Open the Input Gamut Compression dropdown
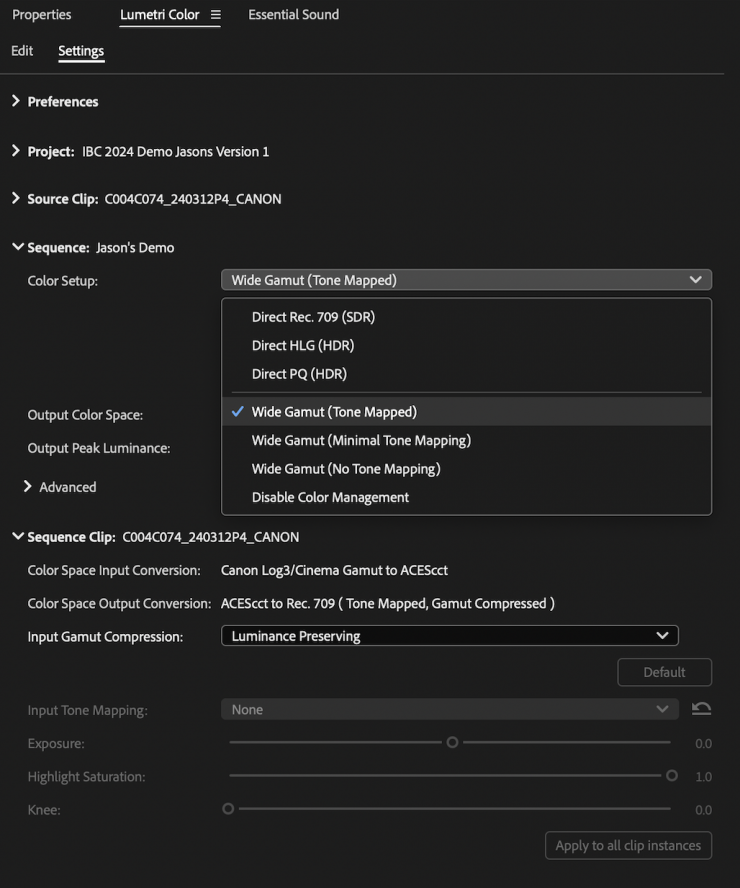The width and height of the screenshot is (740, 888). (x=449, y=636)
